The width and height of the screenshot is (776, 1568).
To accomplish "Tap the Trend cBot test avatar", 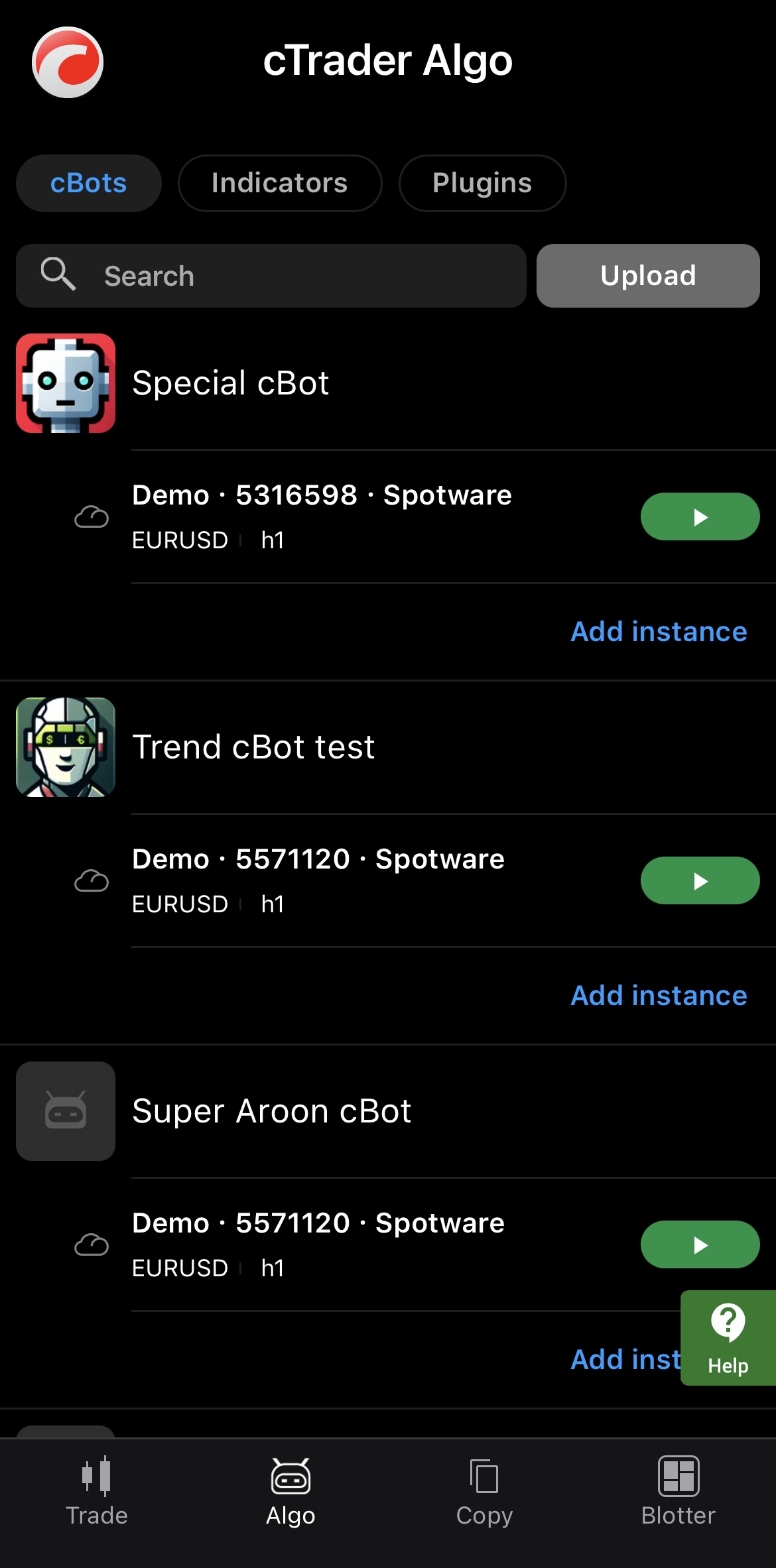I will click(x=66, y=747).
